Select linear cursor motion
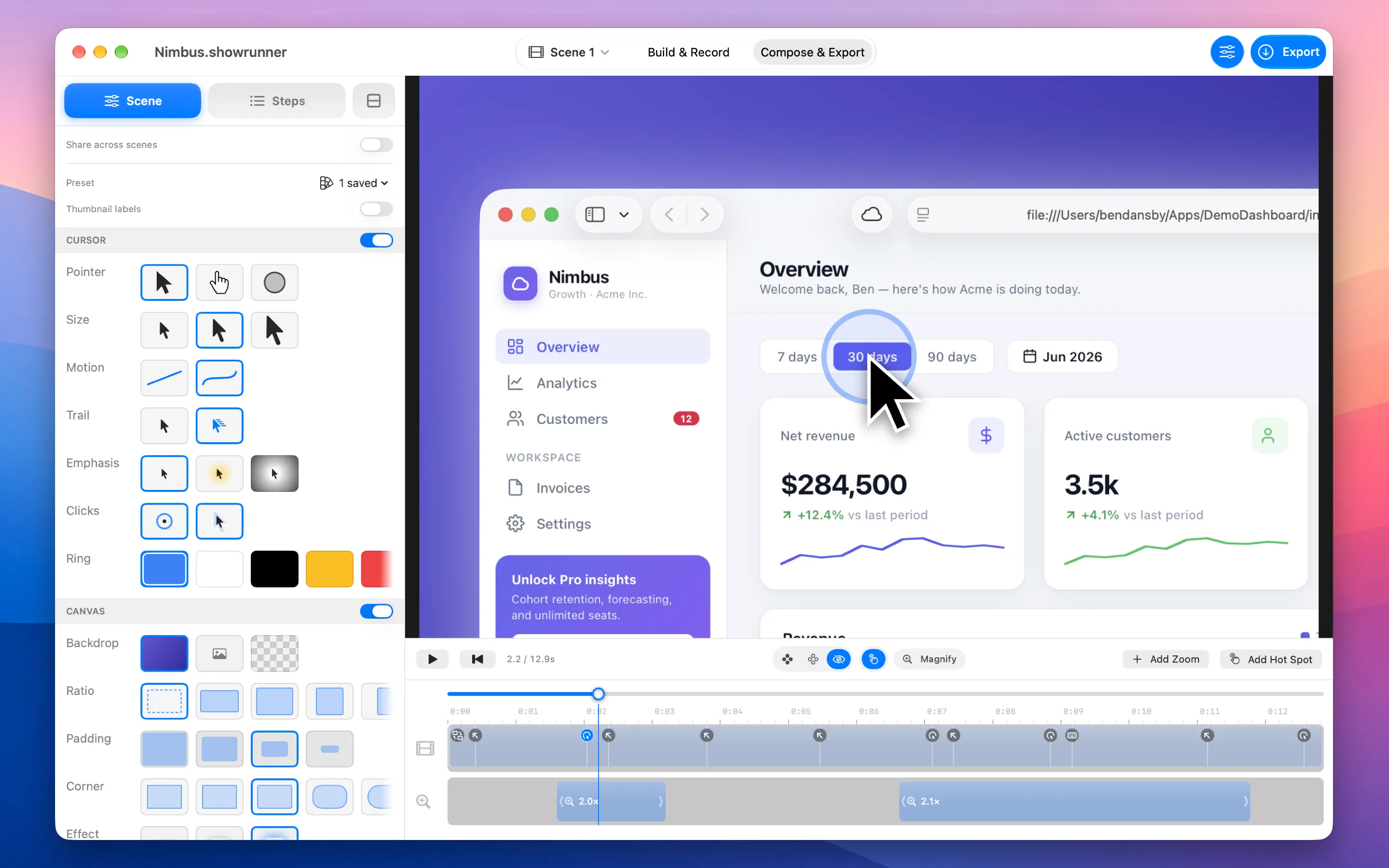 pos(164,378)
